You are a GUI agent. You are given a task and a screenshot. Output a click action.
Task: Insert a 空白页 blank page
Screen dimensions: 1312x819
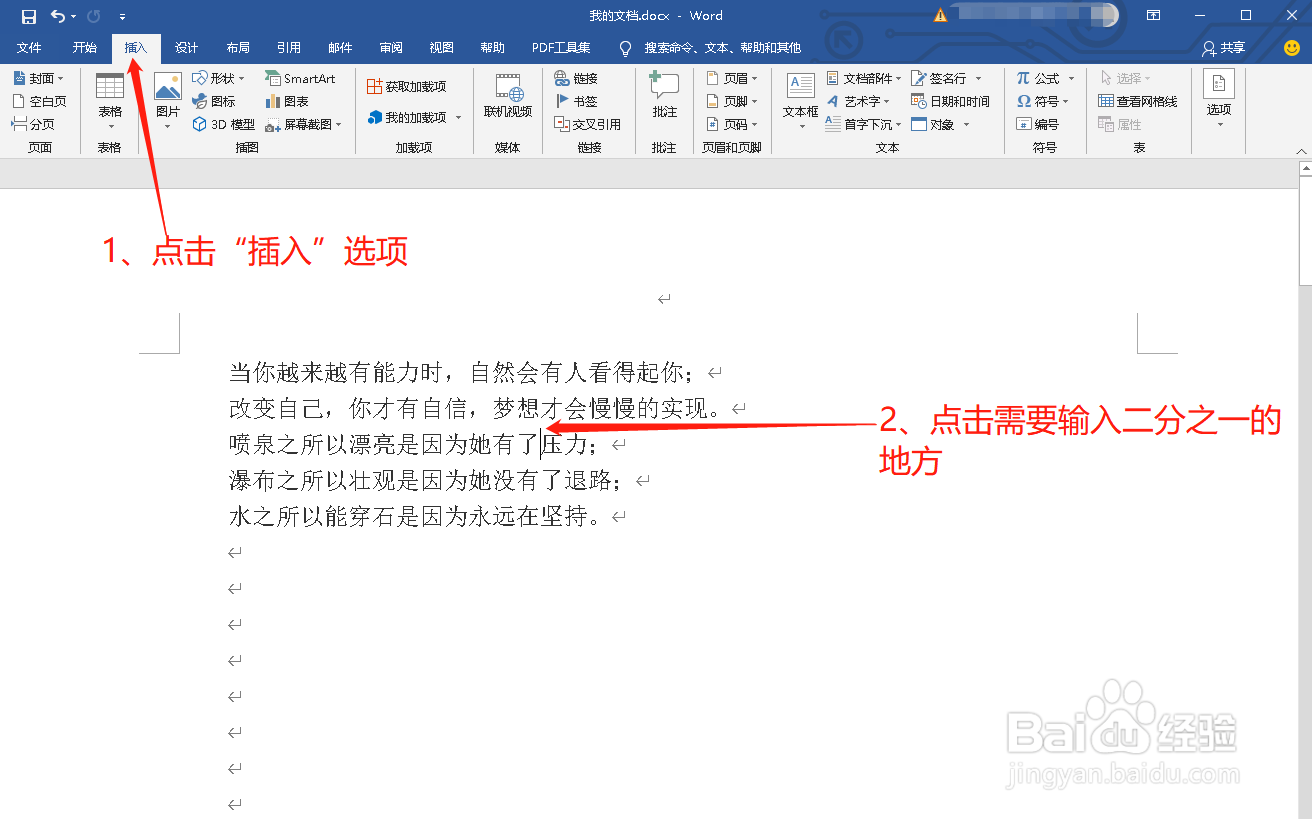pos(39,101)
